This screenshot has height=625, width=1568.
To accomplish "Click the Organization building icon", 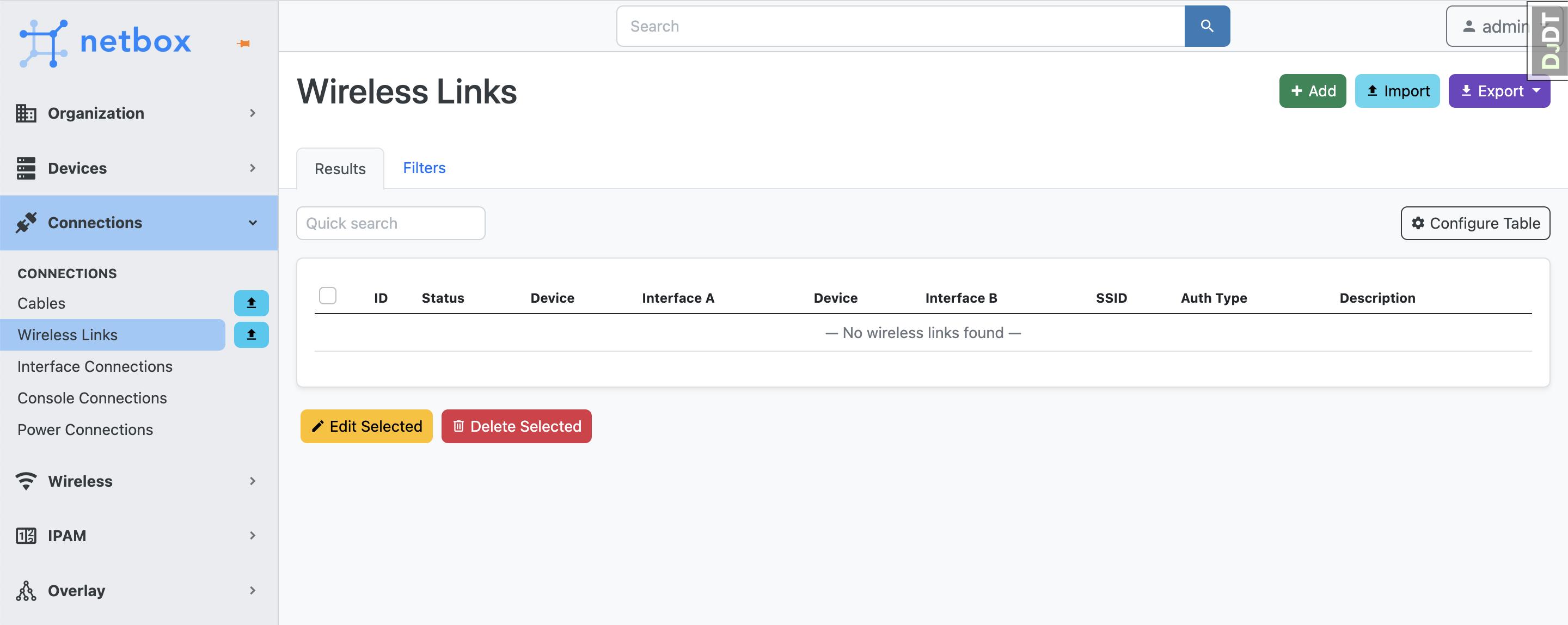I will pos(26,113).
